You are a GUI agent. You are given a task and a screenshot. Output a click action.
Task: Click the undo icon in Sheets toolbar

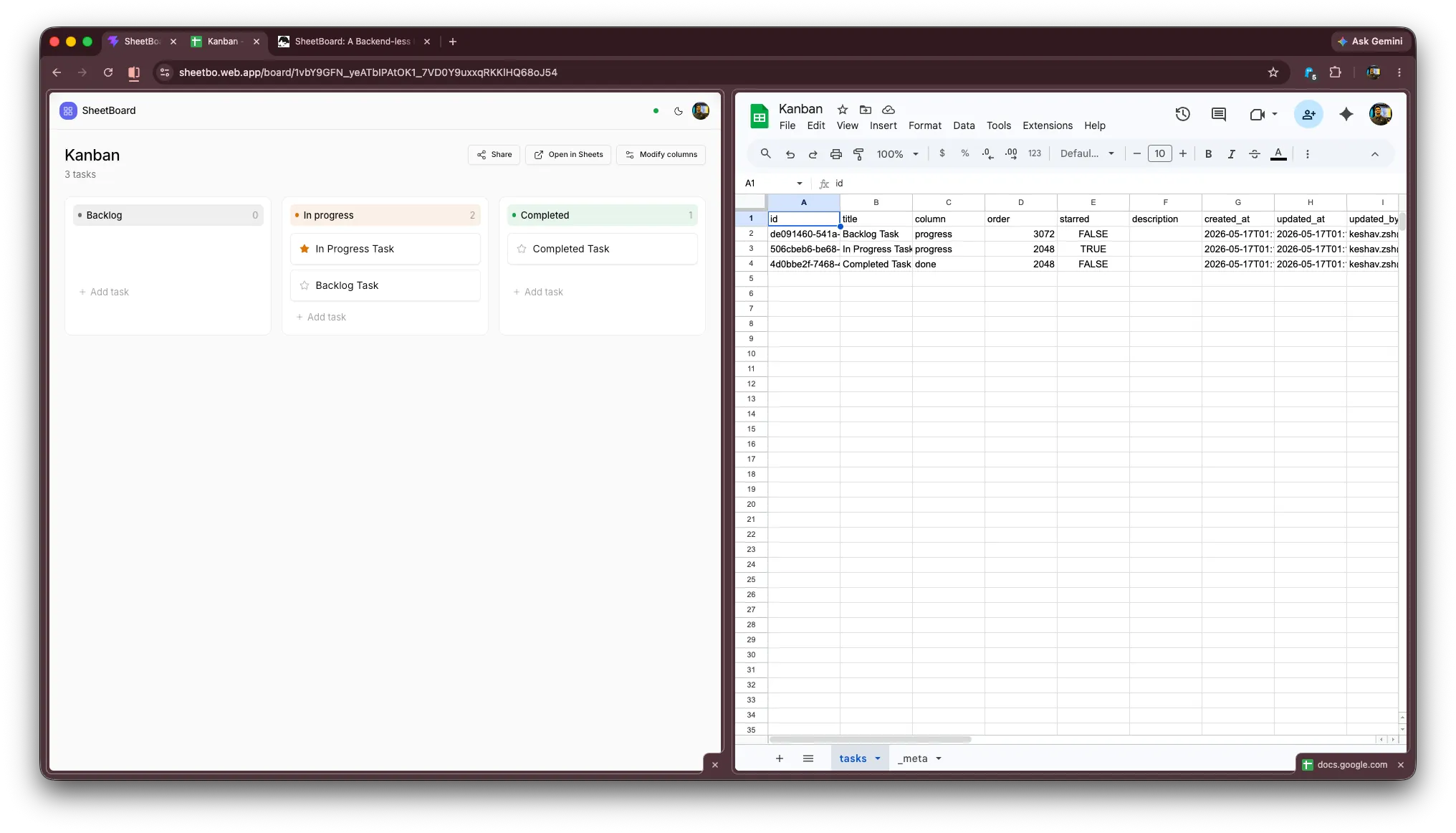pos(790,154)
